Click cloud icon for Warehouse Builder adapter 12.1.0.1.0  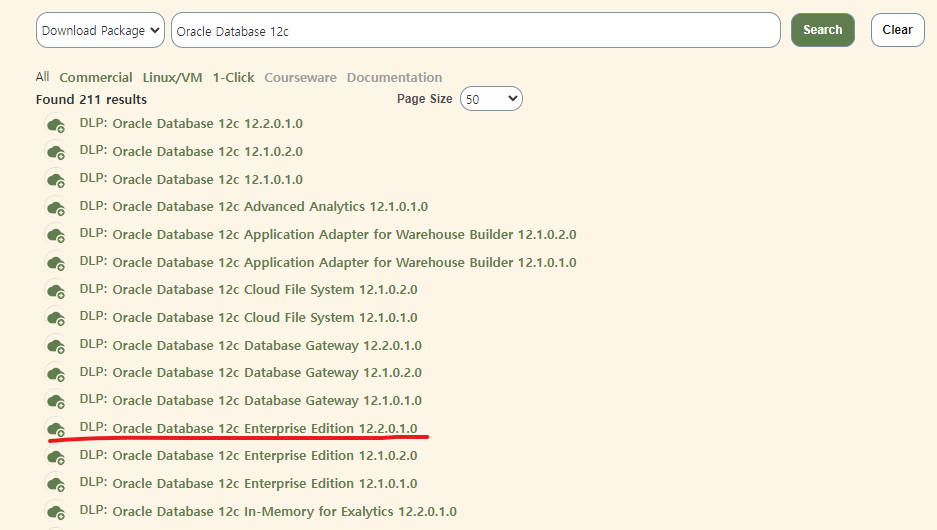[x=56, y=263]
